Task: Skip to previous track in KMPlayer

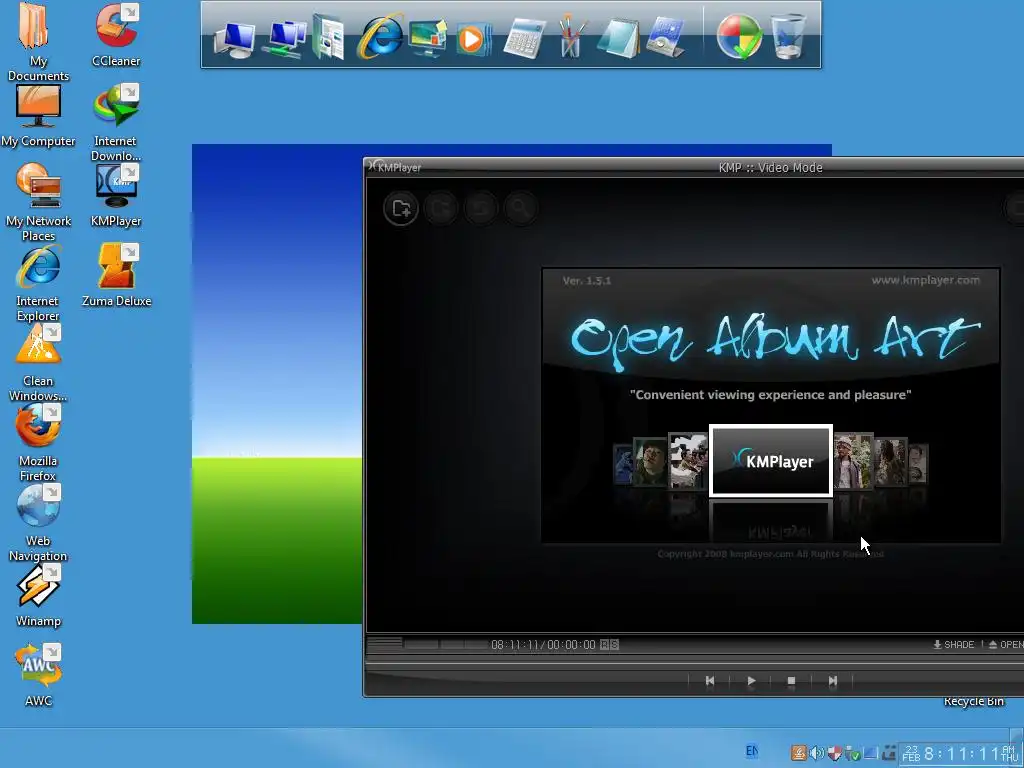Action: [x=710, y=680]
